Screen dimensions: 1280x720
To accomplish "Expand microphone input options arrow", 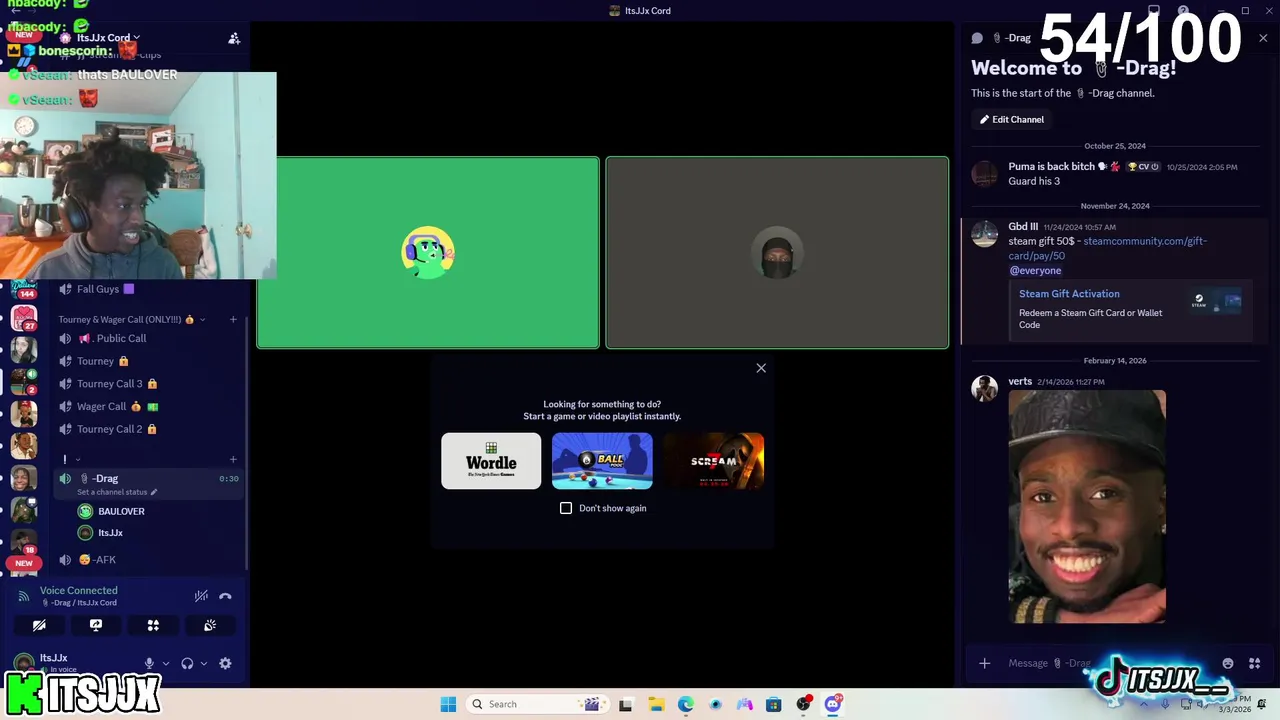I will point(166,663).
